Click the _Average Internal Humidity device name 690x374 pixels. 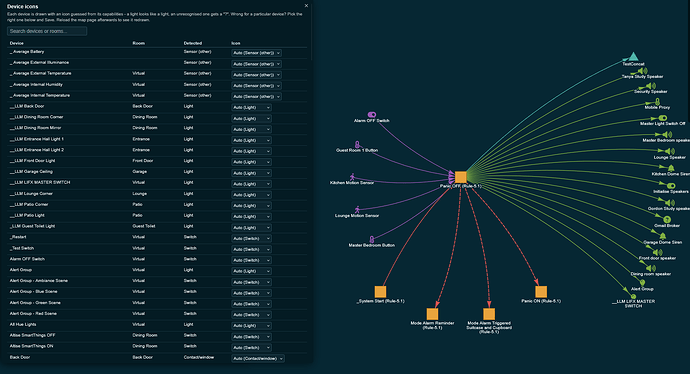[36, 84]
